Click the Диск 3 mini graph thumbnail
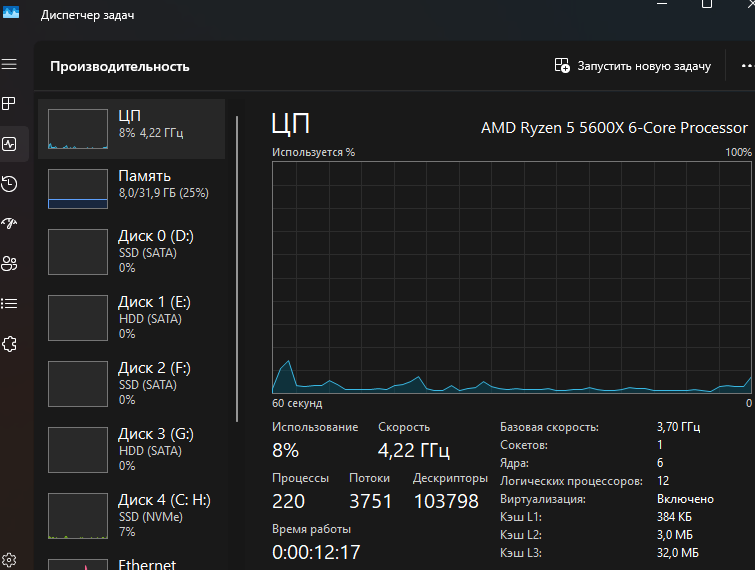The width and height of the screenshot is (755, 570). 78,450
